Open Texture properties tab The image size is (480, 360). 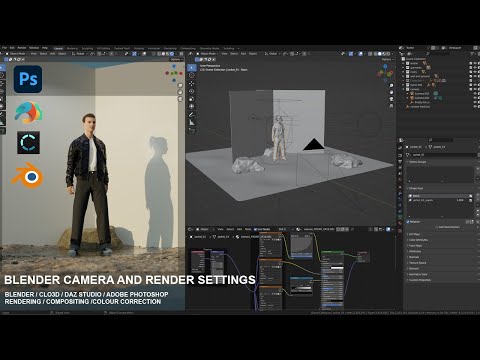click(x=400, y=230)
